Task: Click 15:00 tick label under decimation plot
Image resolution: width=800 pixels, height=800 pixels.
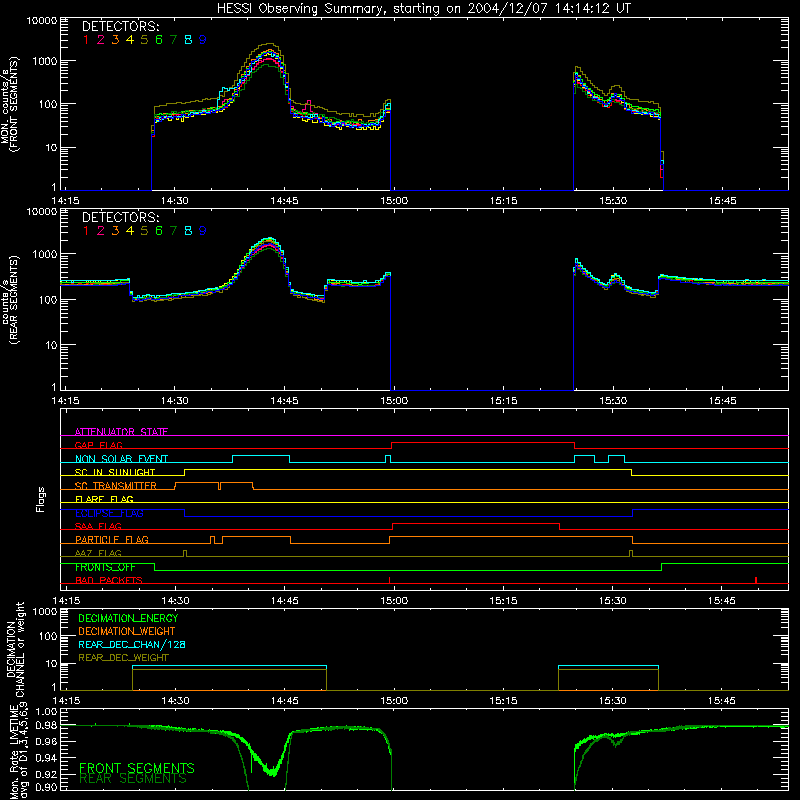Action: [394, 701]
